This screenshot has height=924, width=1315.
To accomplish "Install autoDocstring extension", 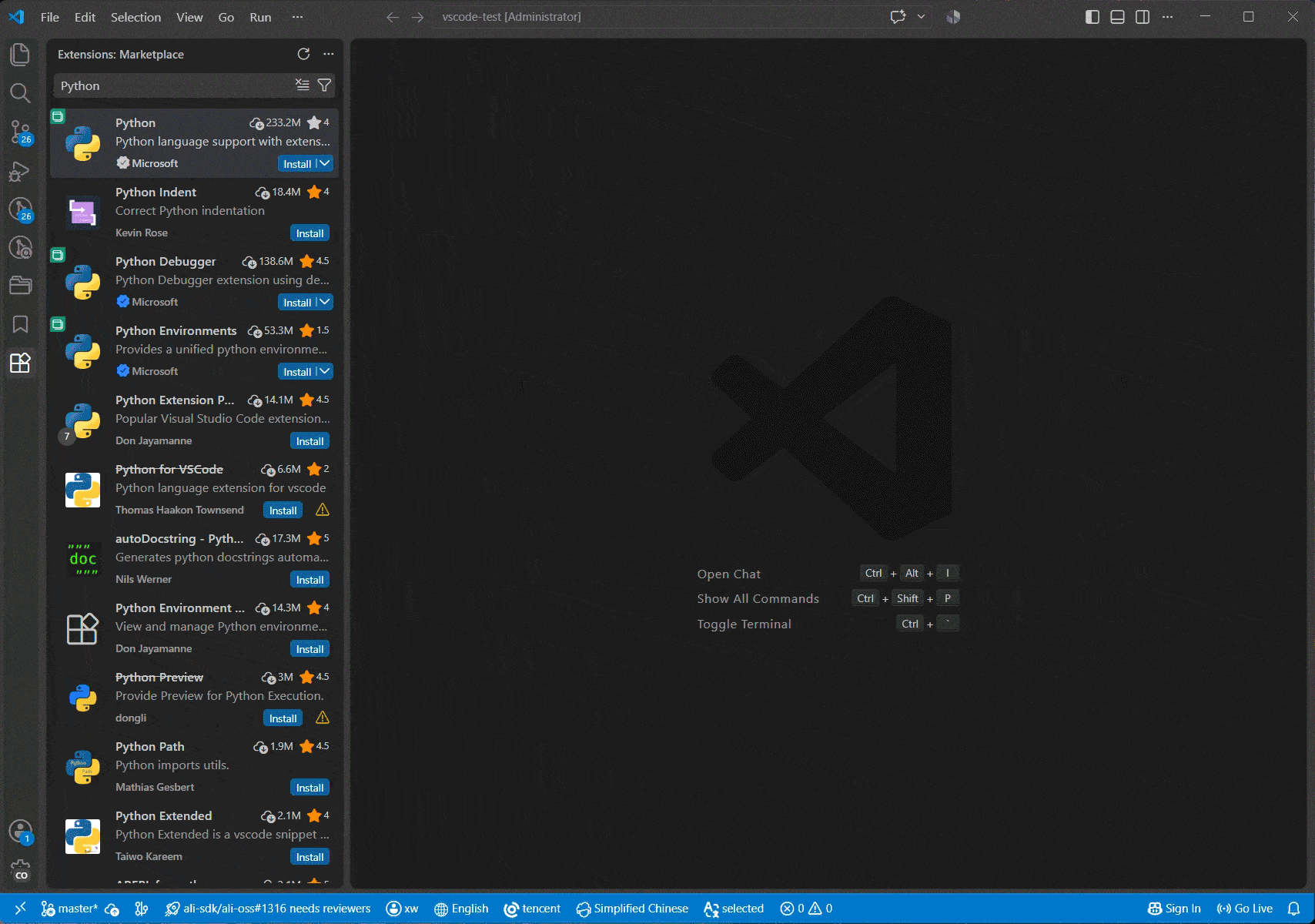I will pyautogui.click(x=310, y=580).
